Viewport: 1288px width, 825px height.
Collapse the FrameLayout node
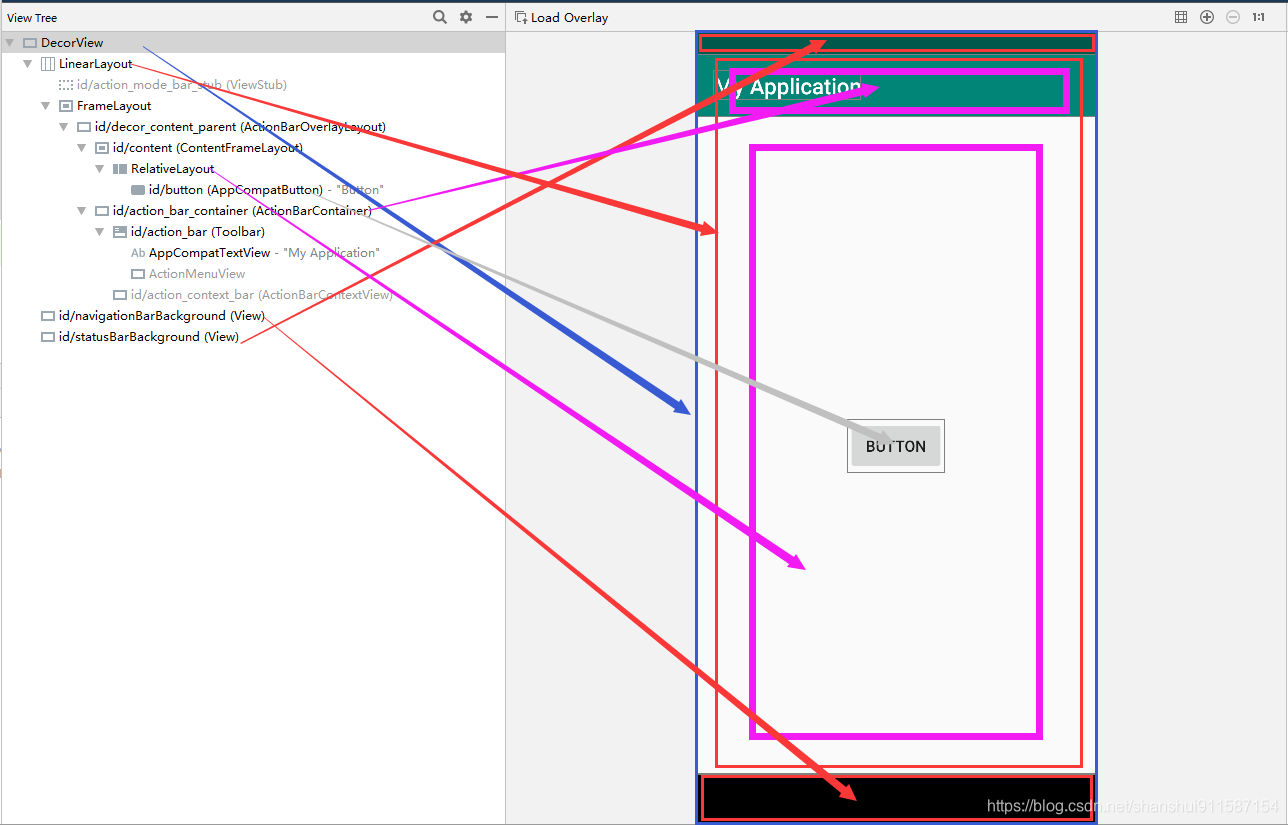tap(46, 106)
